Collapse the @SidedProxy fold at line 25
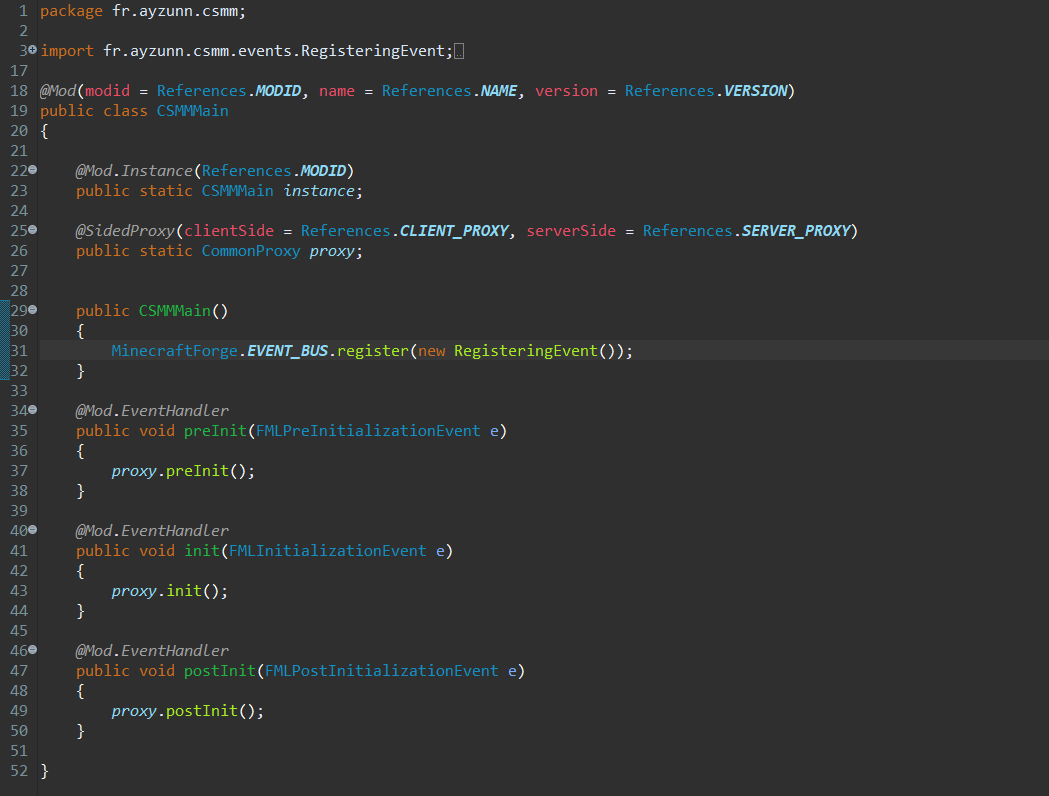Viewport: 1049px width, 796px height. click(x=33, y=230)
